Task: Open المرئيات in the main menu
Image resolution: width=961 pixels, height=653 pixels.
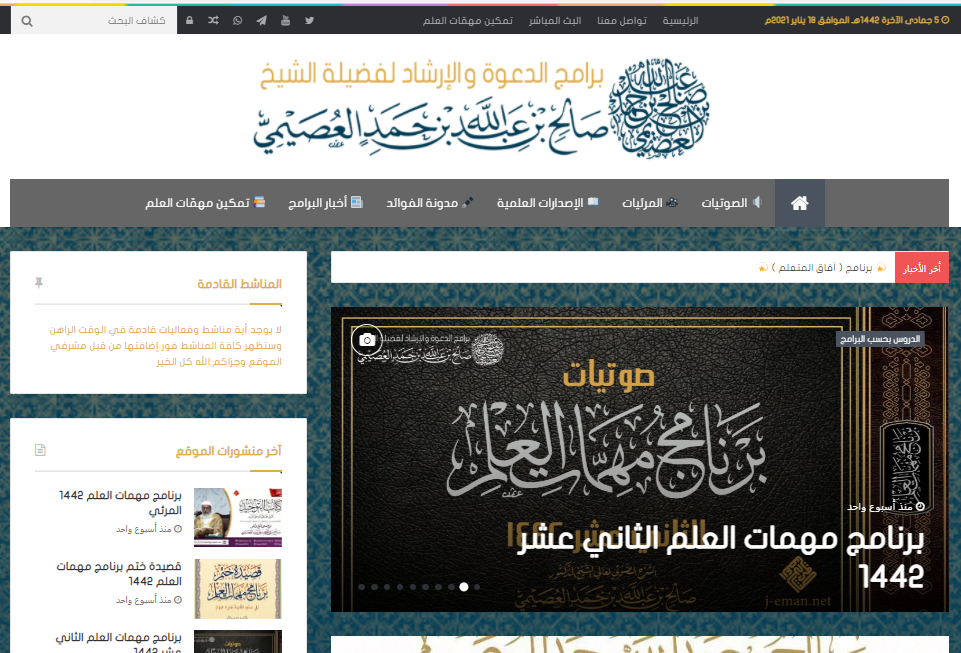Action: point(650,203)
